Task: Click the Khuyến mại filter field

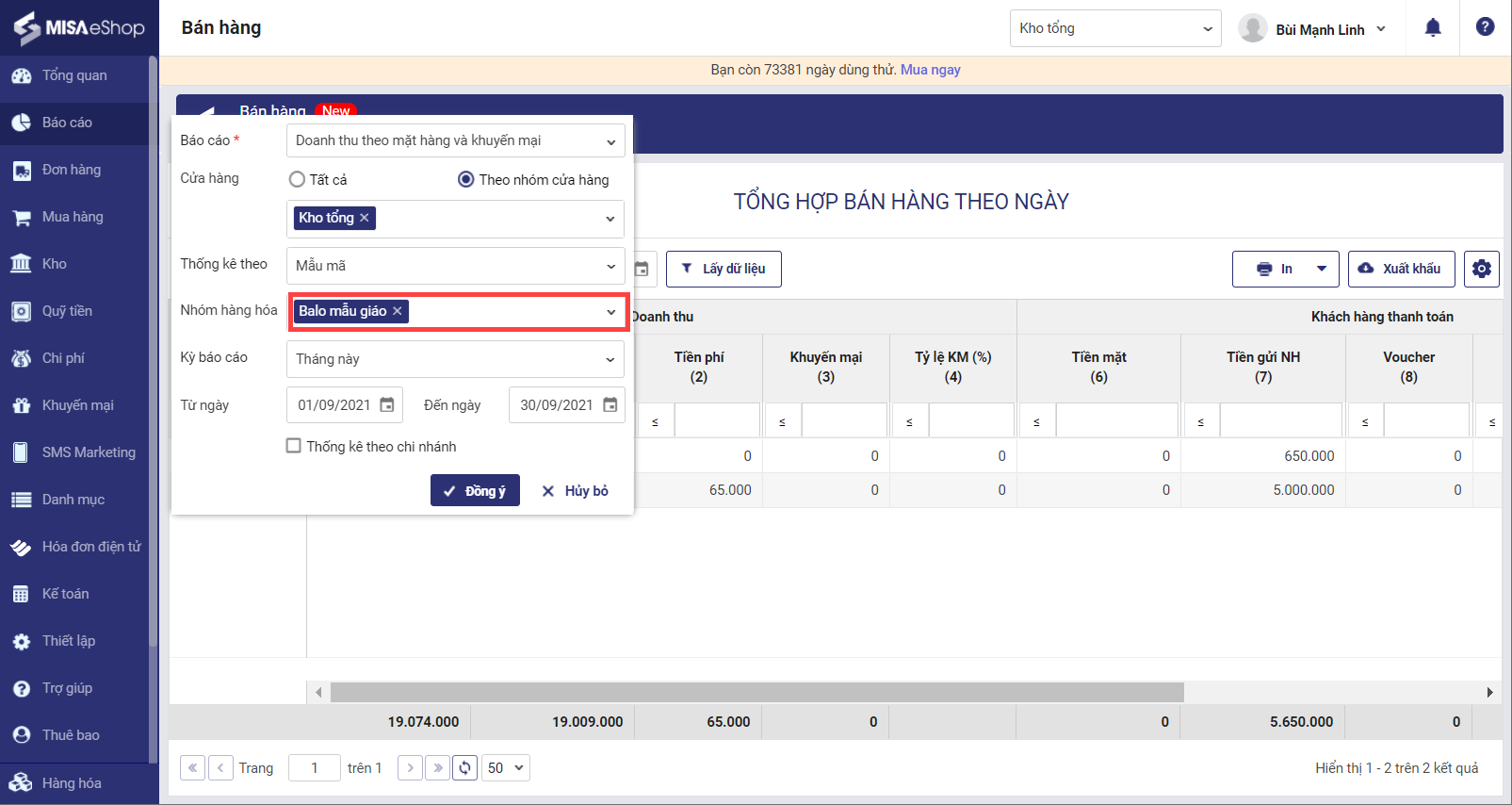Action: [844, 420]
